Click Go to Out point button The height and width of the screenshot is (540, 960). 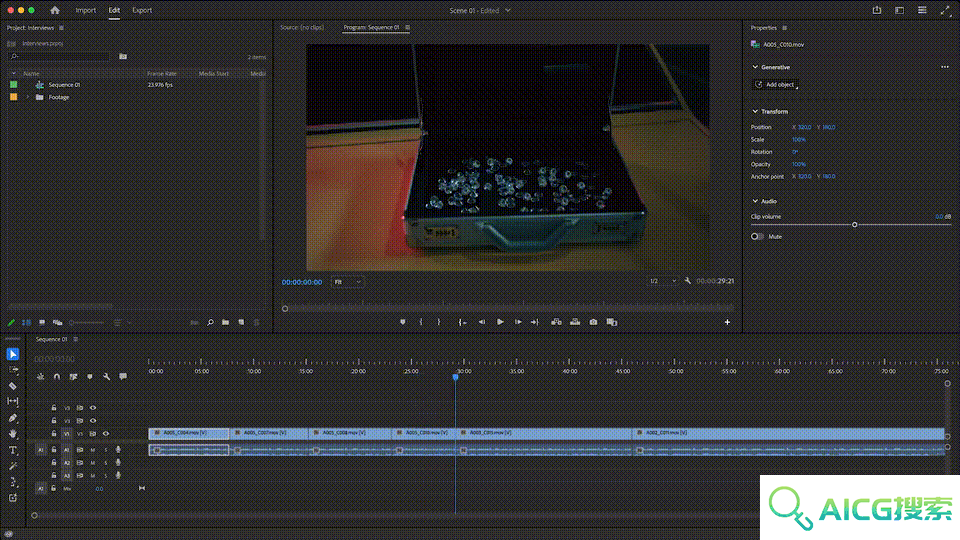click(x=534, y=322)
